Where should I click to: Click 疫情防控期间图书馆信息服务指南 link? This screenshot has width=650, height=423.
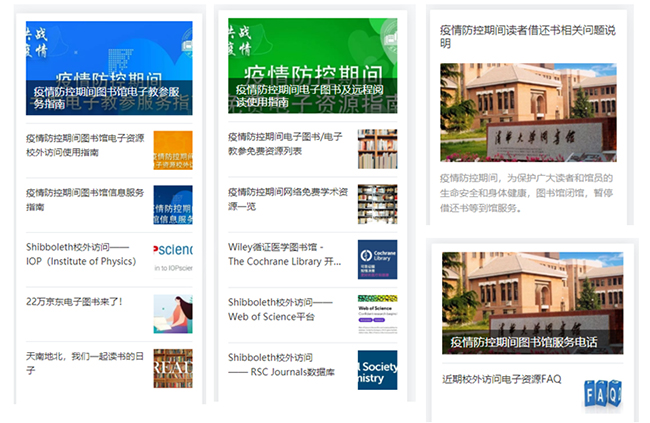pyautogui.click(x=85, y=199)
